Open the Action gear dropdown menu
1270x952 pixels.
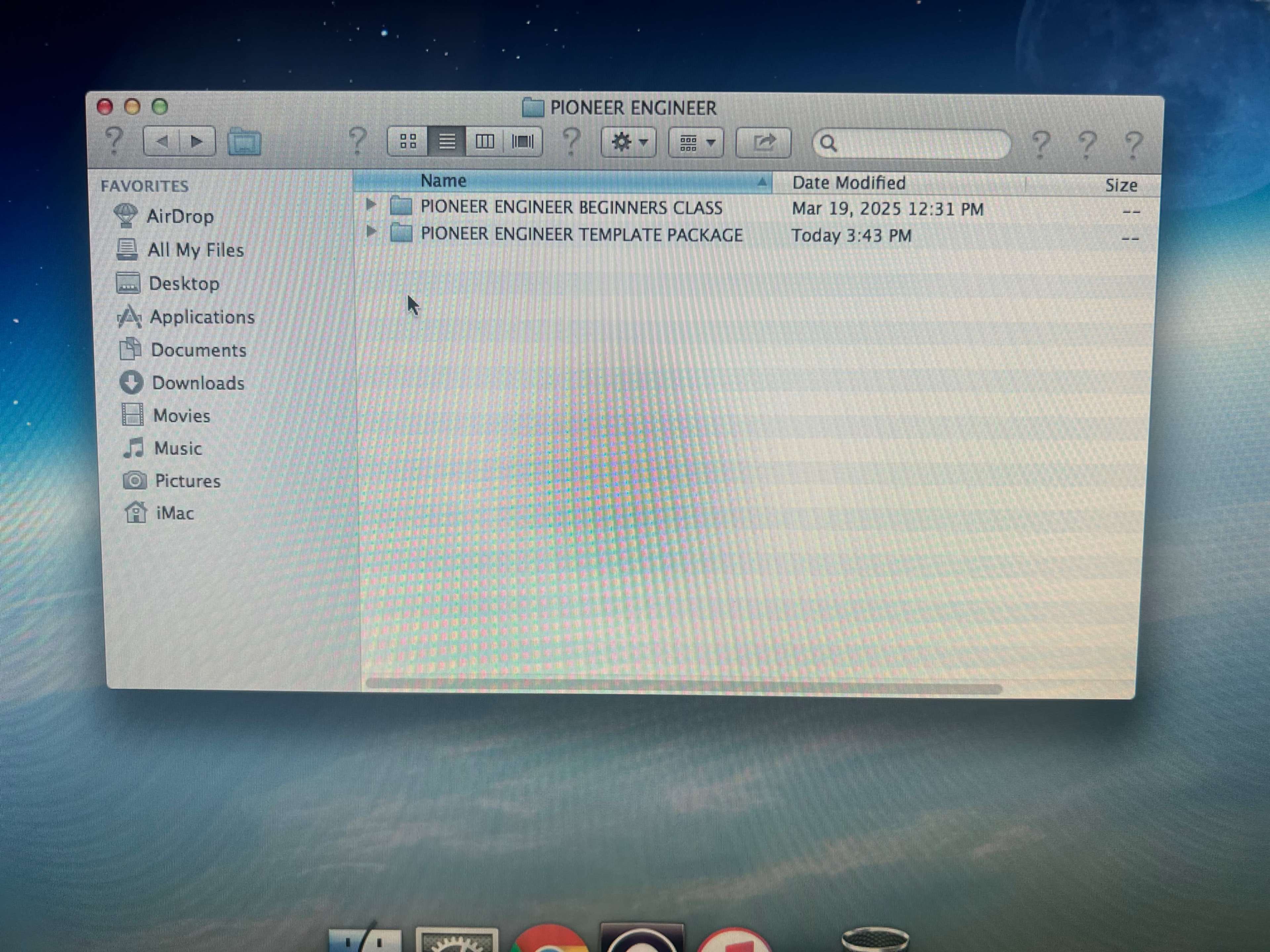tap(628, 142)
